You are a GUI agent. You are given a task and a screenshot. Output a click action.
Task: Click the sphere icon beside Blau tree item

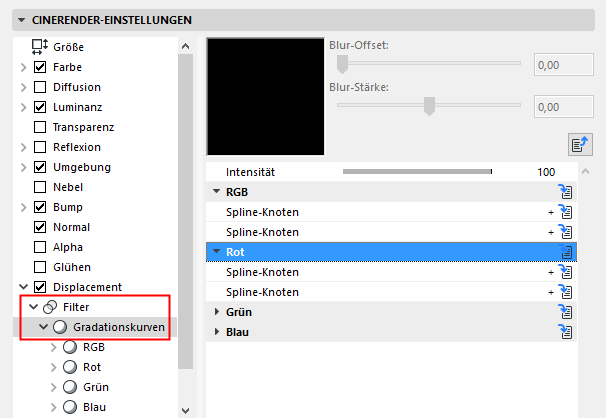(70, 407)
